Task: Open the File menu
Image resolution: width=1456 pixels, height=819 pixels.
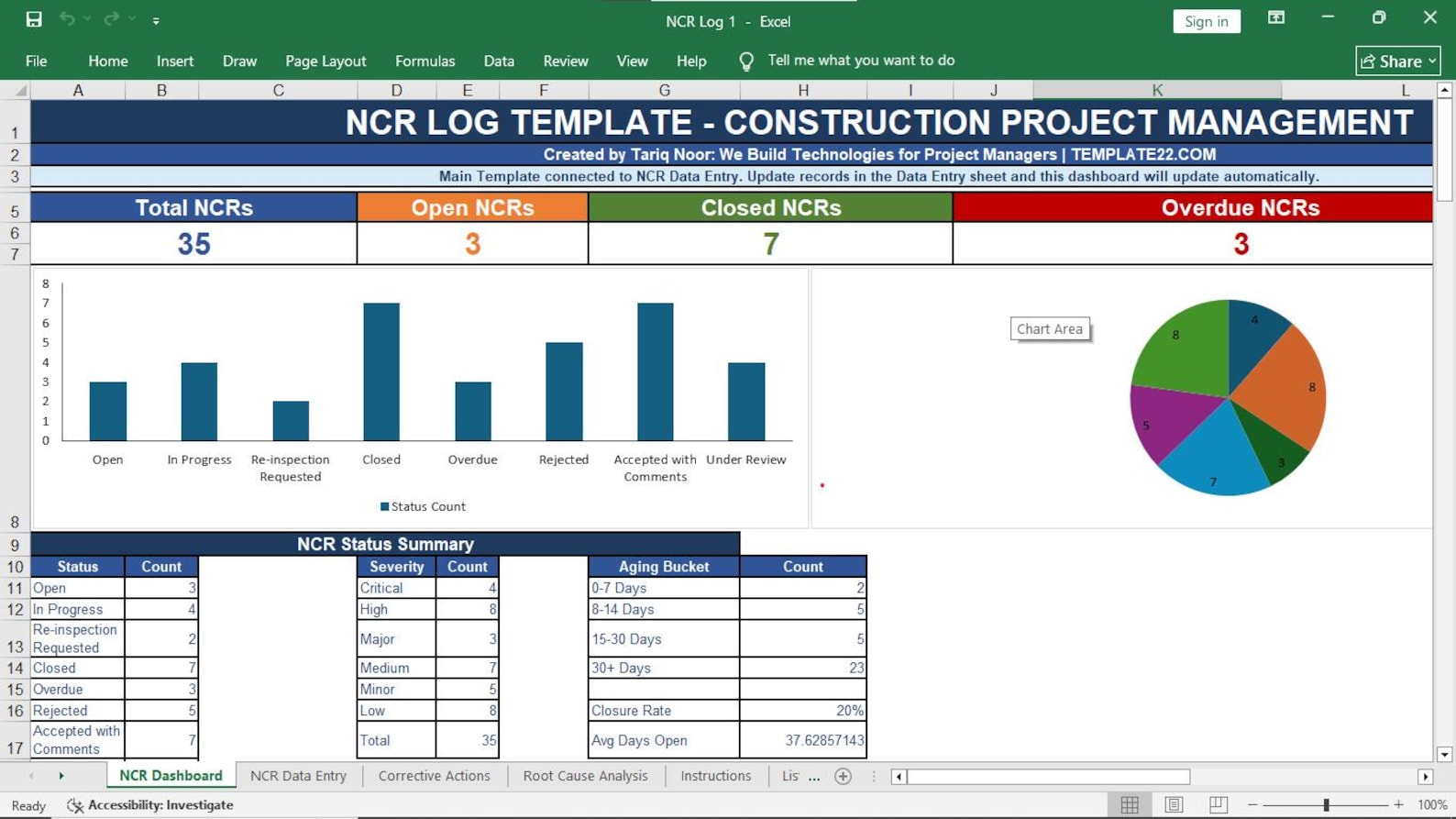Action: [37, 61]
